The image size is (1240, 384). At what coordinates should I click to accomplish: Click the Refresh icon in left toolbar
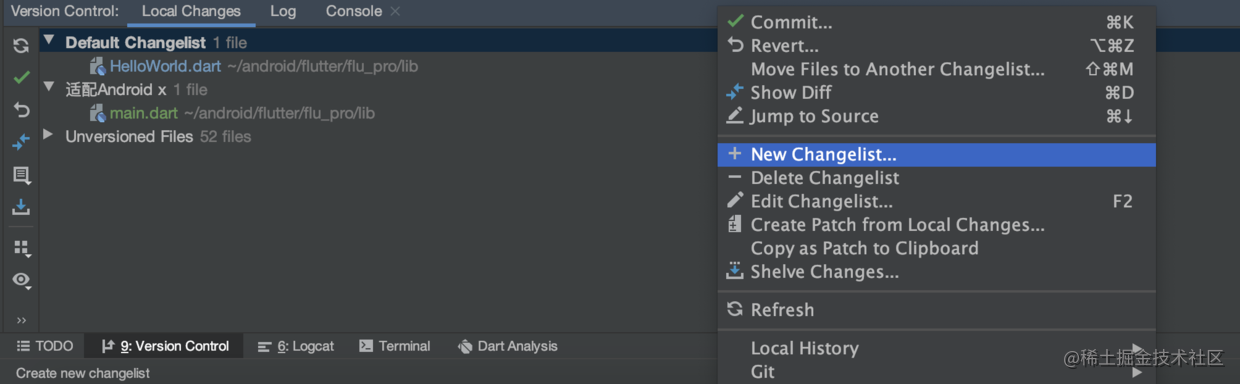point(21,46)
